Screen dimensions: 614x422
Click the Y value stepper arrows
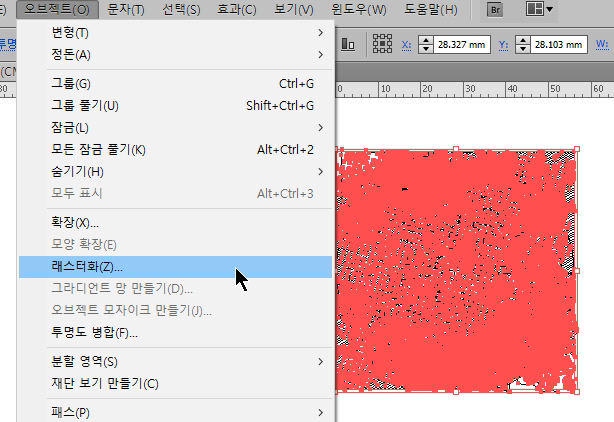[523, 45]
